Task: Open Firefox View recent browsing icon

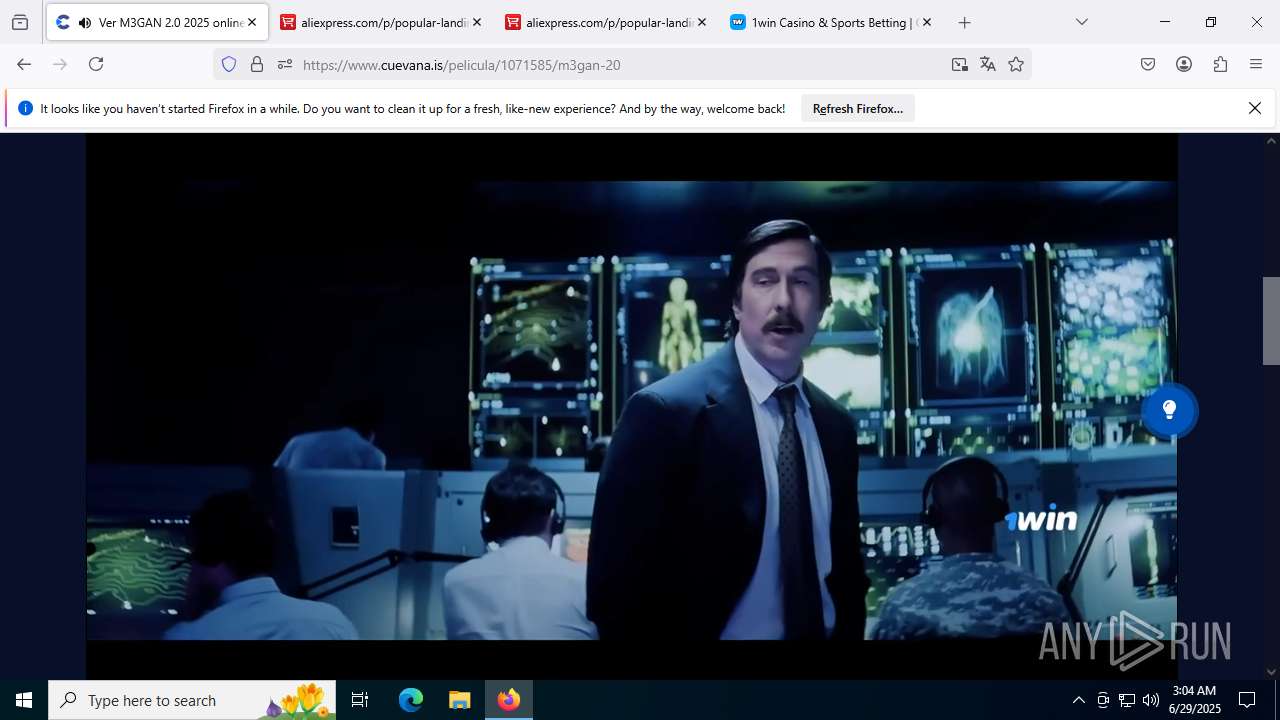Action: tap(20, 22)
